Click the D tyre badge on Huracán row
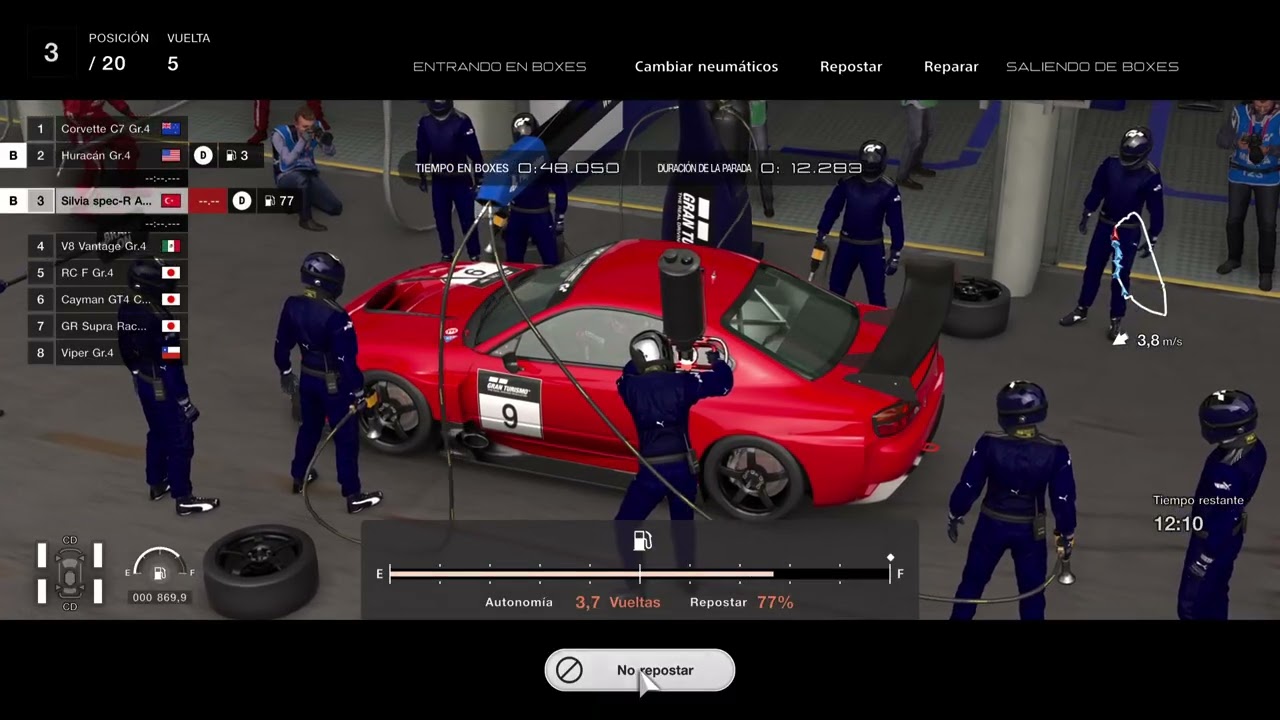Viewport: 1280px width, 720px height. tap(203, 155)
